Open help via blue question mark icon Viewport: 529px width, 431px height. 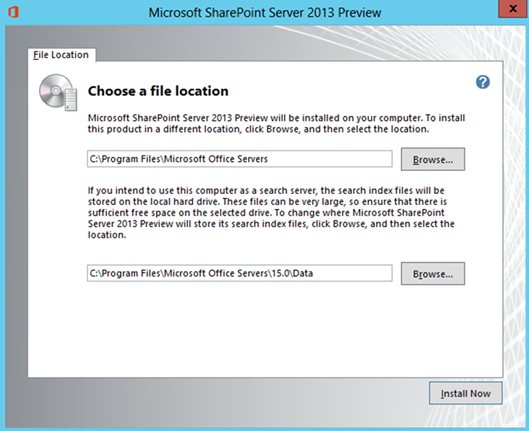[x=483, y=82]
